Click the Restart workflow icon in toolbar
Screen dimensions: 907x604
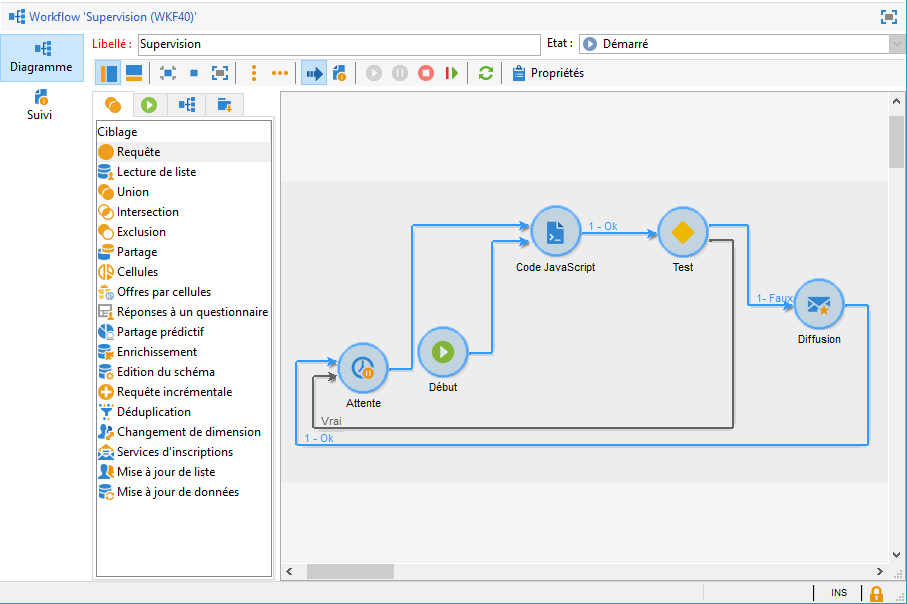point(452,73)
